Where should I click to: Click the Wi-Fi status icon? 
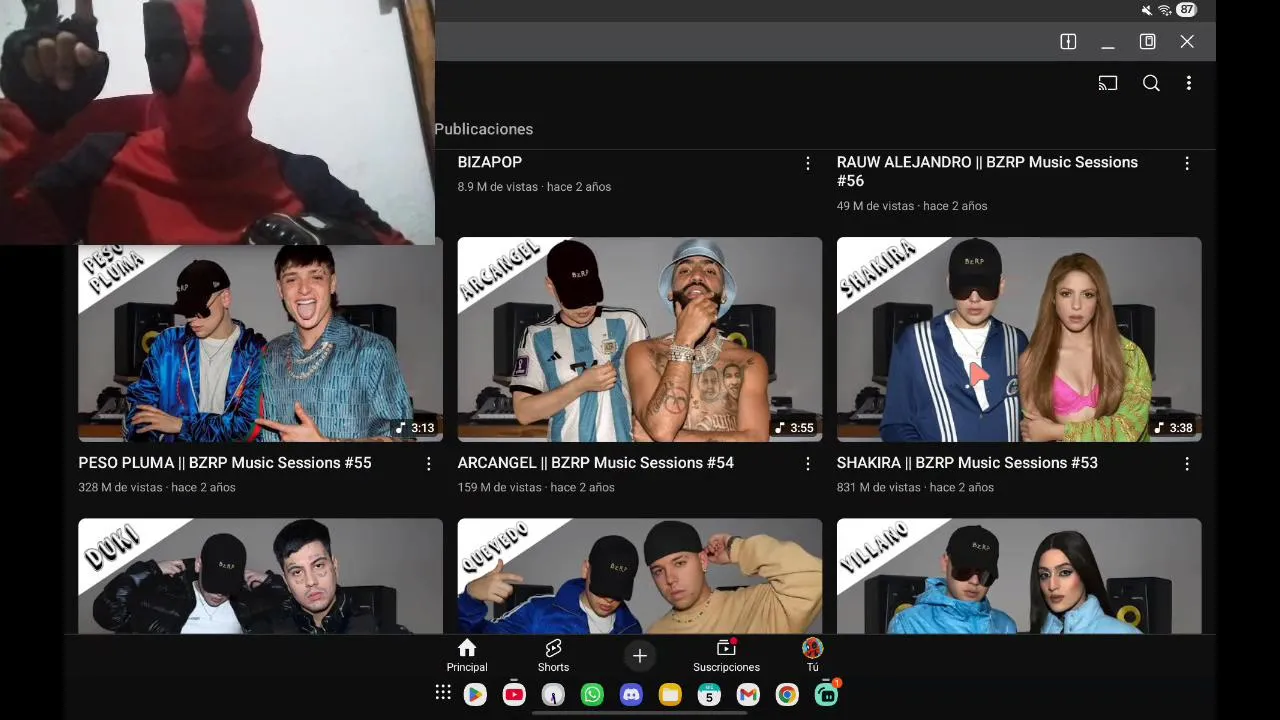pyautogui.click(x=1165, y=10)
